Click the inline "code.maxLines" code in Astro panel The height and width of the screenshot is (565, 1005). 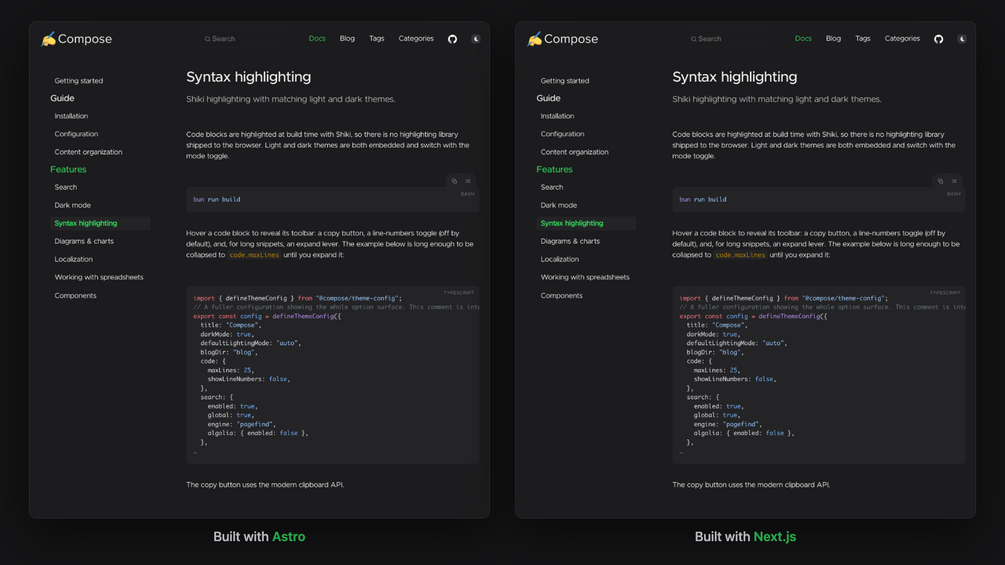coord(254,255)
